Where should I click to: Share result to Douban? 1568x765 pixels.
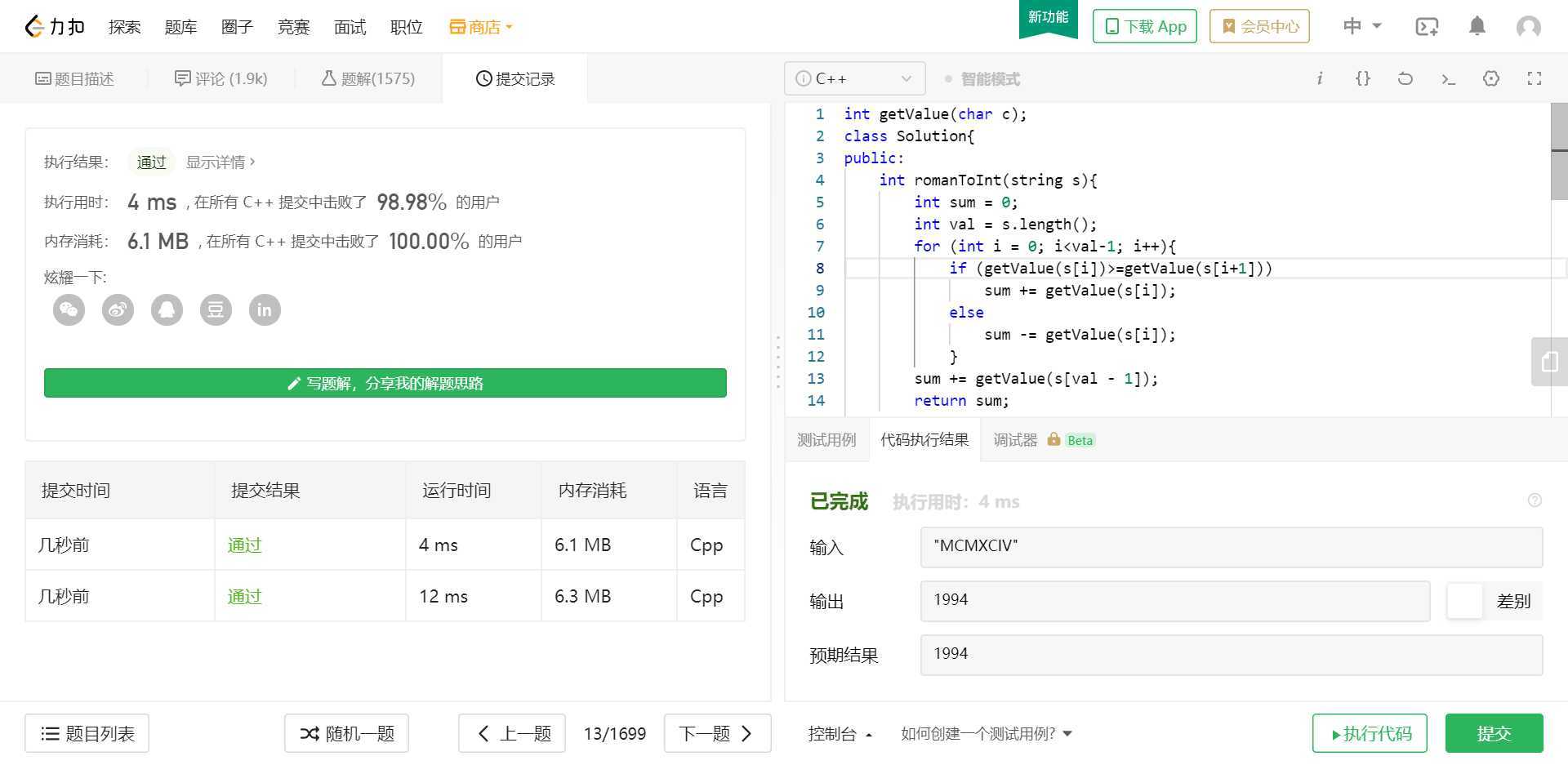216,309
